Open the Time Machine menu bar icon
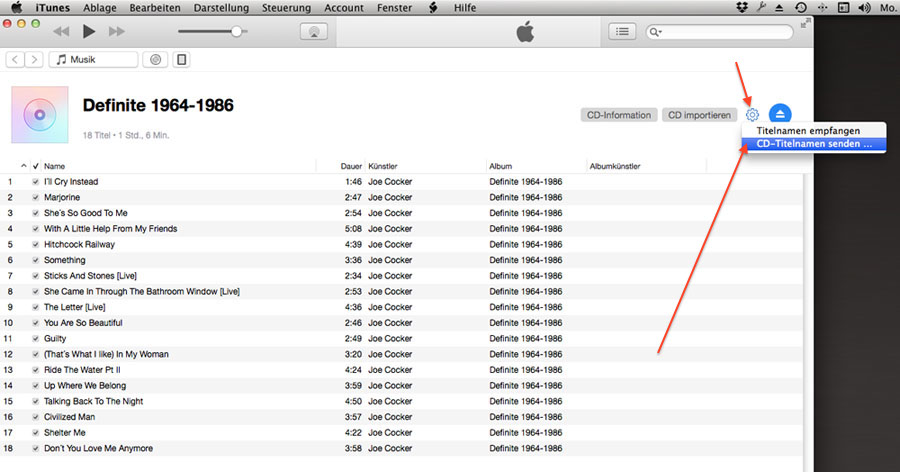The height and width of the screenshot is (472, 900). click(801, 7)
